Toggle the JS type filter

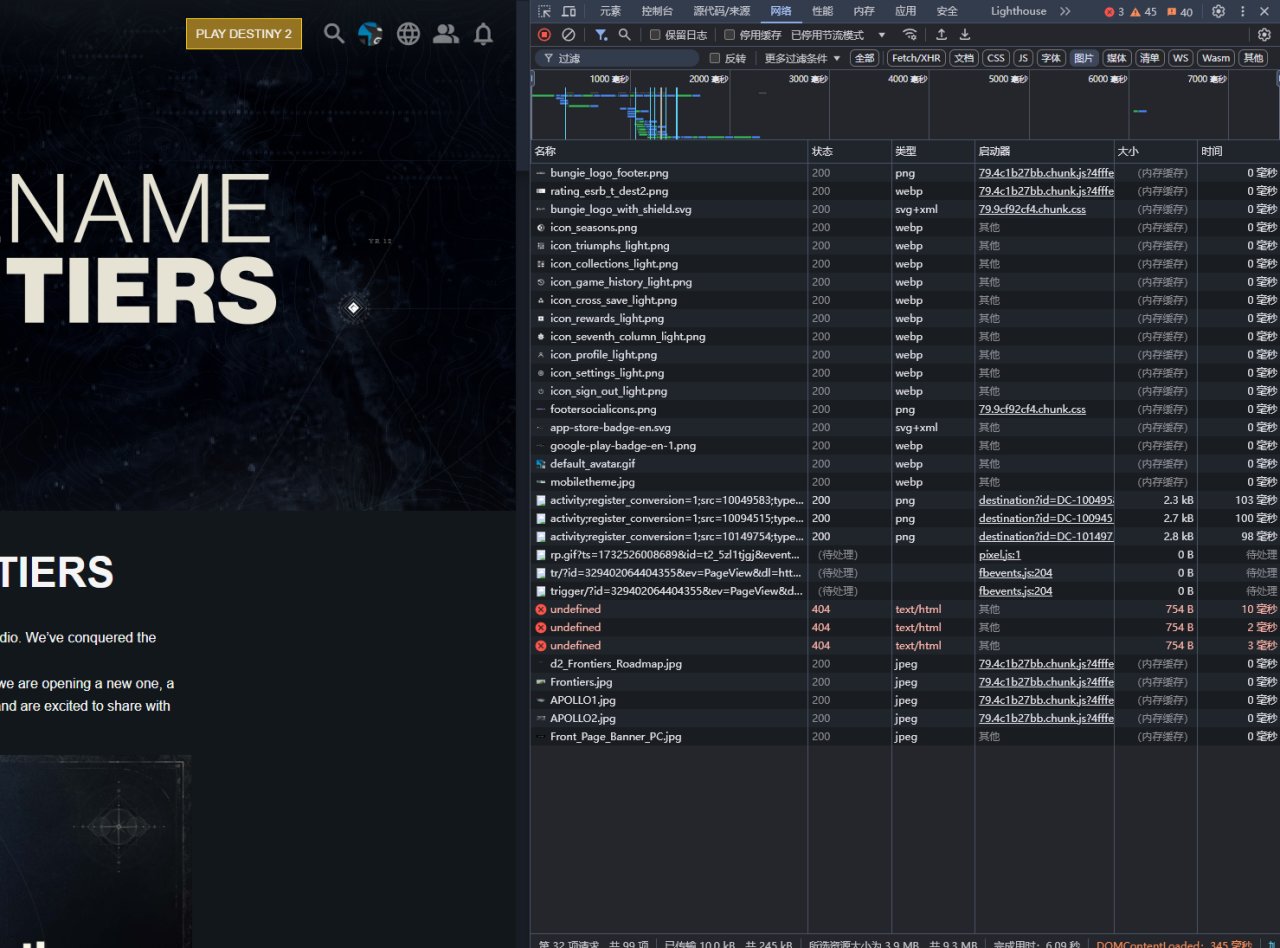tap(1023, 58)
